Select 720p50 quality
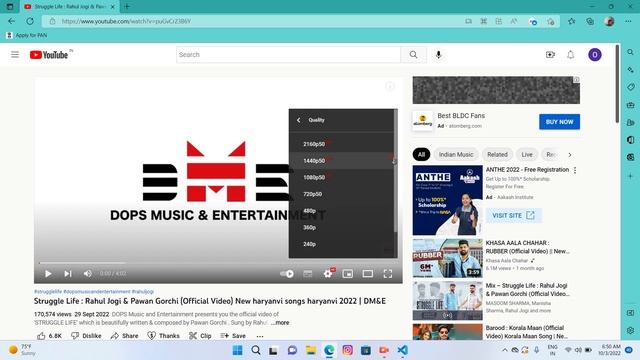Viewport: 640px width, 360px height. (341, 194)
